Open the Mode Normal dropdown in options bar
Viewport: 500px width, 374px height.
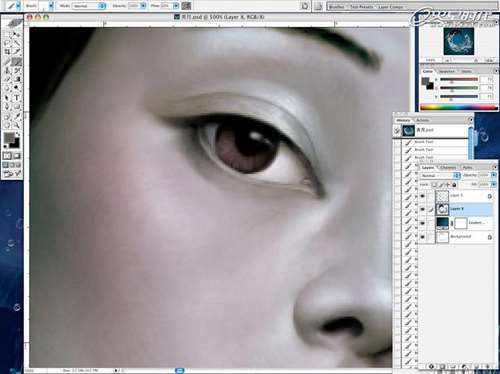(89, 6)
